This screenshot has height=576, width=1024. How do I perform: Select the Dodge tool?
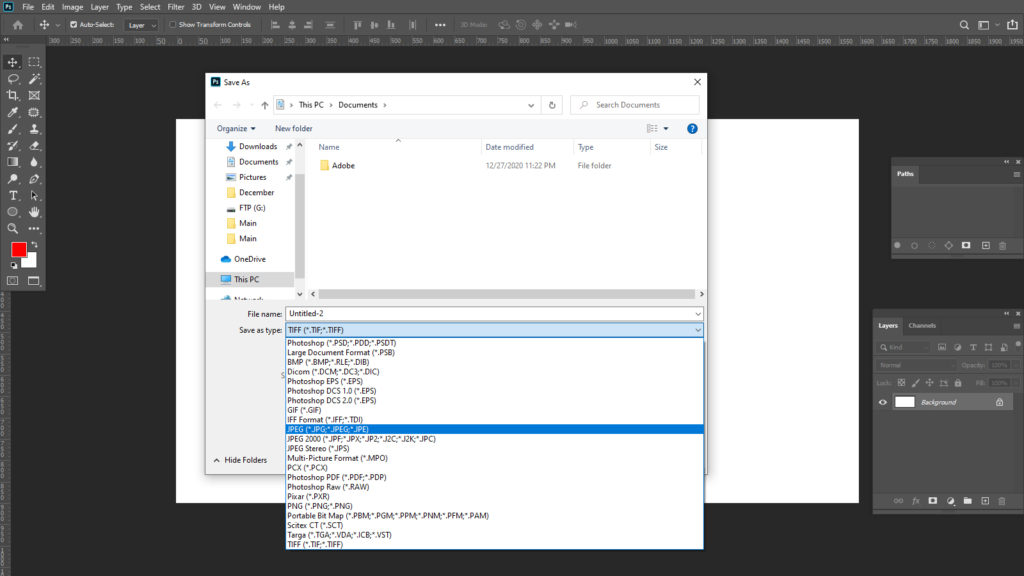coord(12,178)
